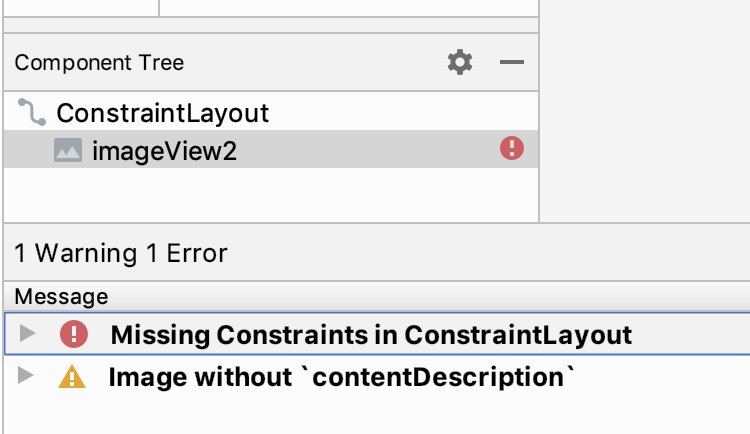Hide the Component Tree panel
Image resolution: width=750 pixels, height=434 pixels.
512,63
